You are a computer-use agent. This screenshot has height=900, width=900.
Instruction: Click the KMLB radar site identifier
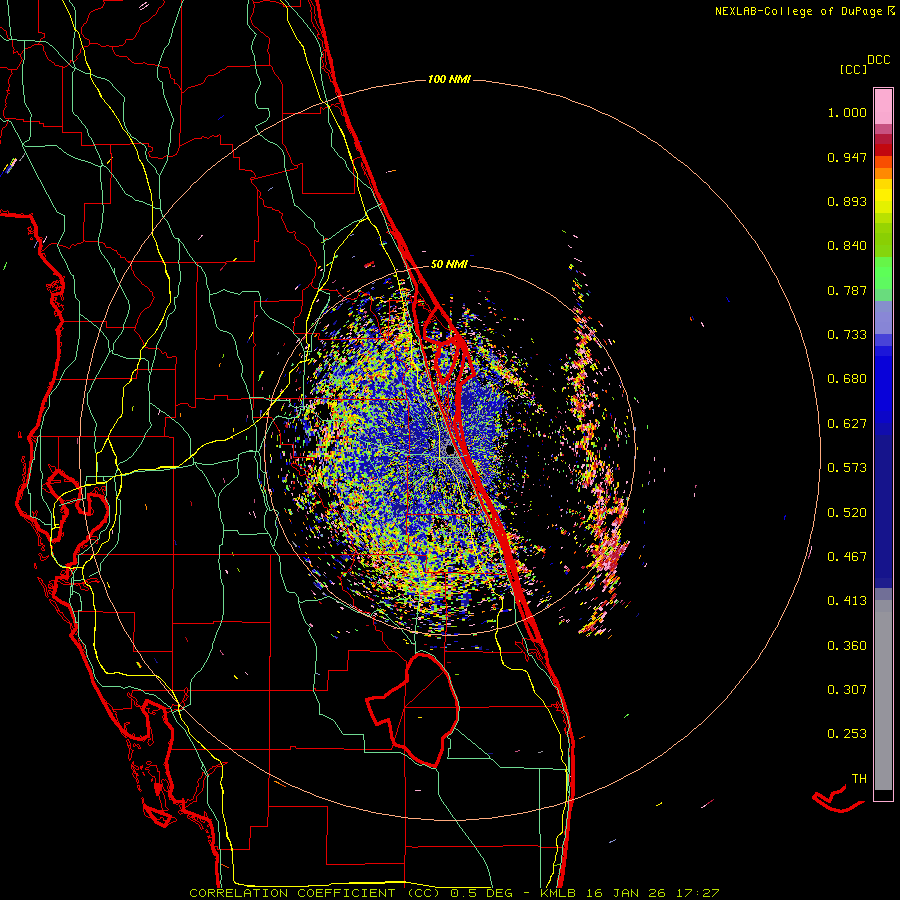pyautogui.click(x=559, y=893)
